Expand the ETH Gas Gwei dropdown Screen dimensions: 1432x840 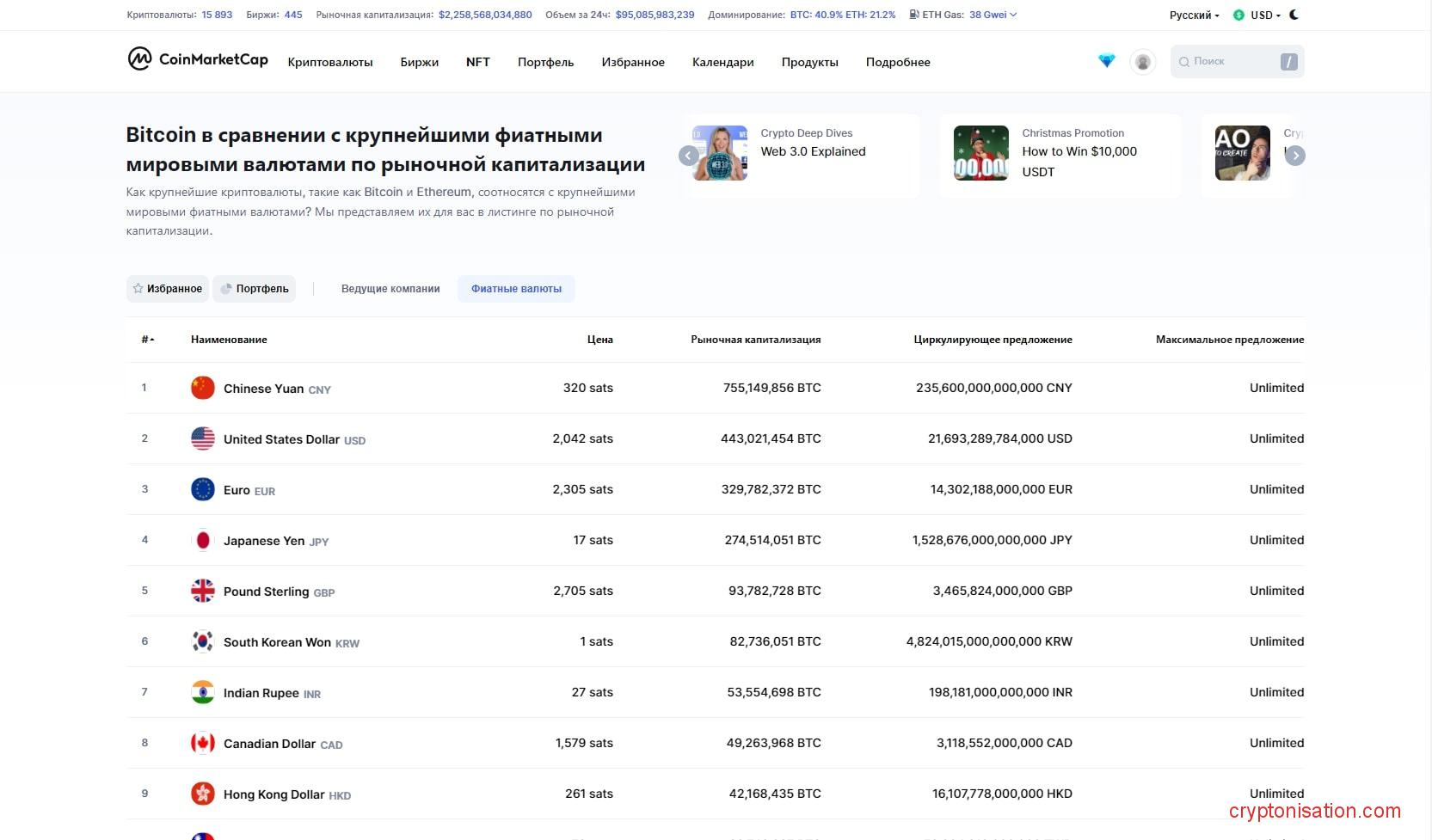click(992, 15)
